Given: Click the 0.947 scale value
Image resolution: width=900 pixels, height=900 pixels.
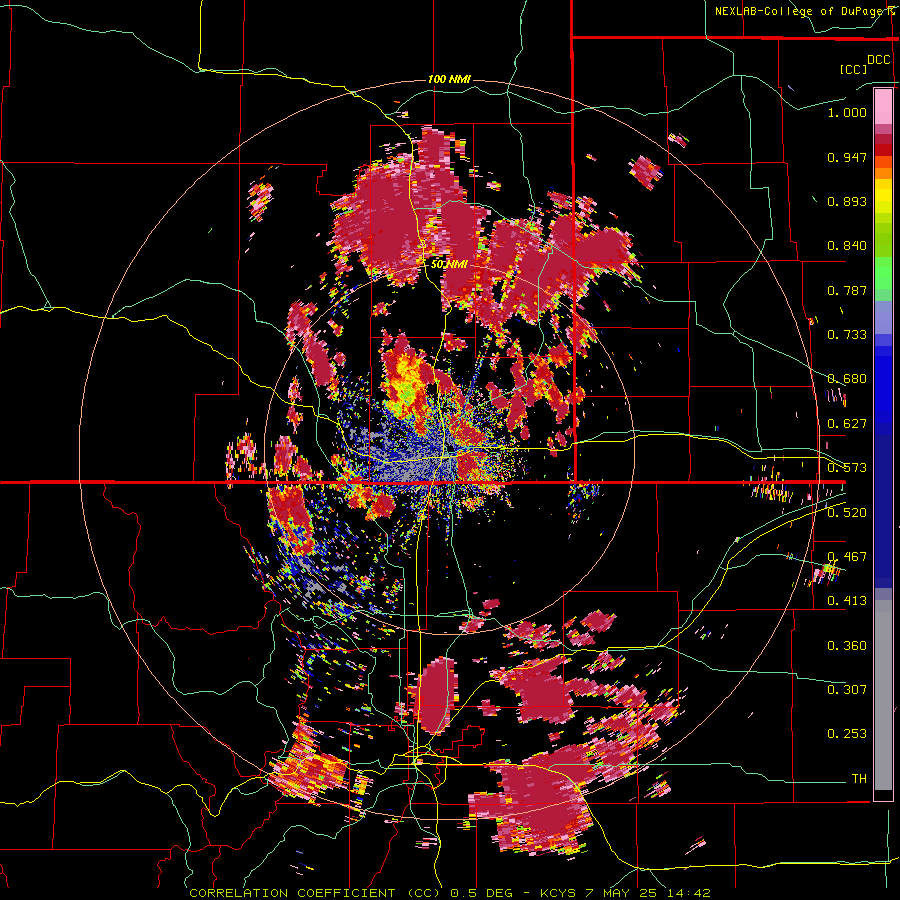Looking at the screenshot, I should pyautogui.click(x=847, y=157).
